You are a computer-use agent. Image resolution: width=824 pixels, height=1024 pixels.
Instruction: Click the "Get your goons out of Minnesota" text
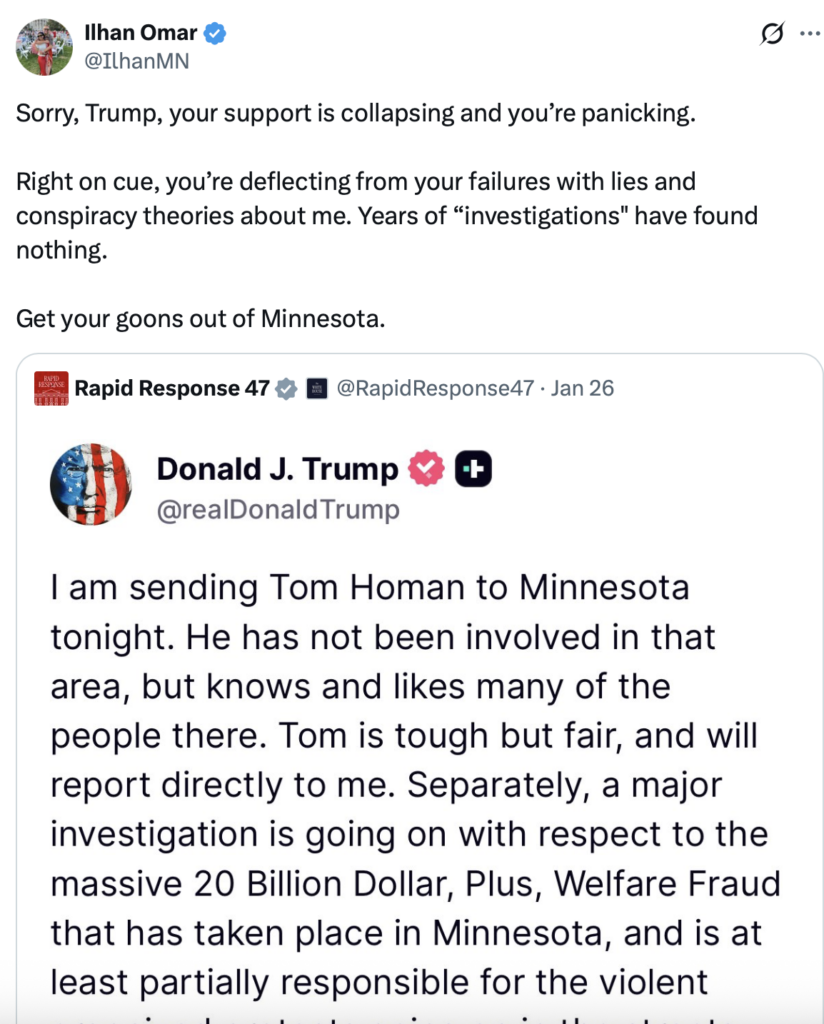pos(200,319)
